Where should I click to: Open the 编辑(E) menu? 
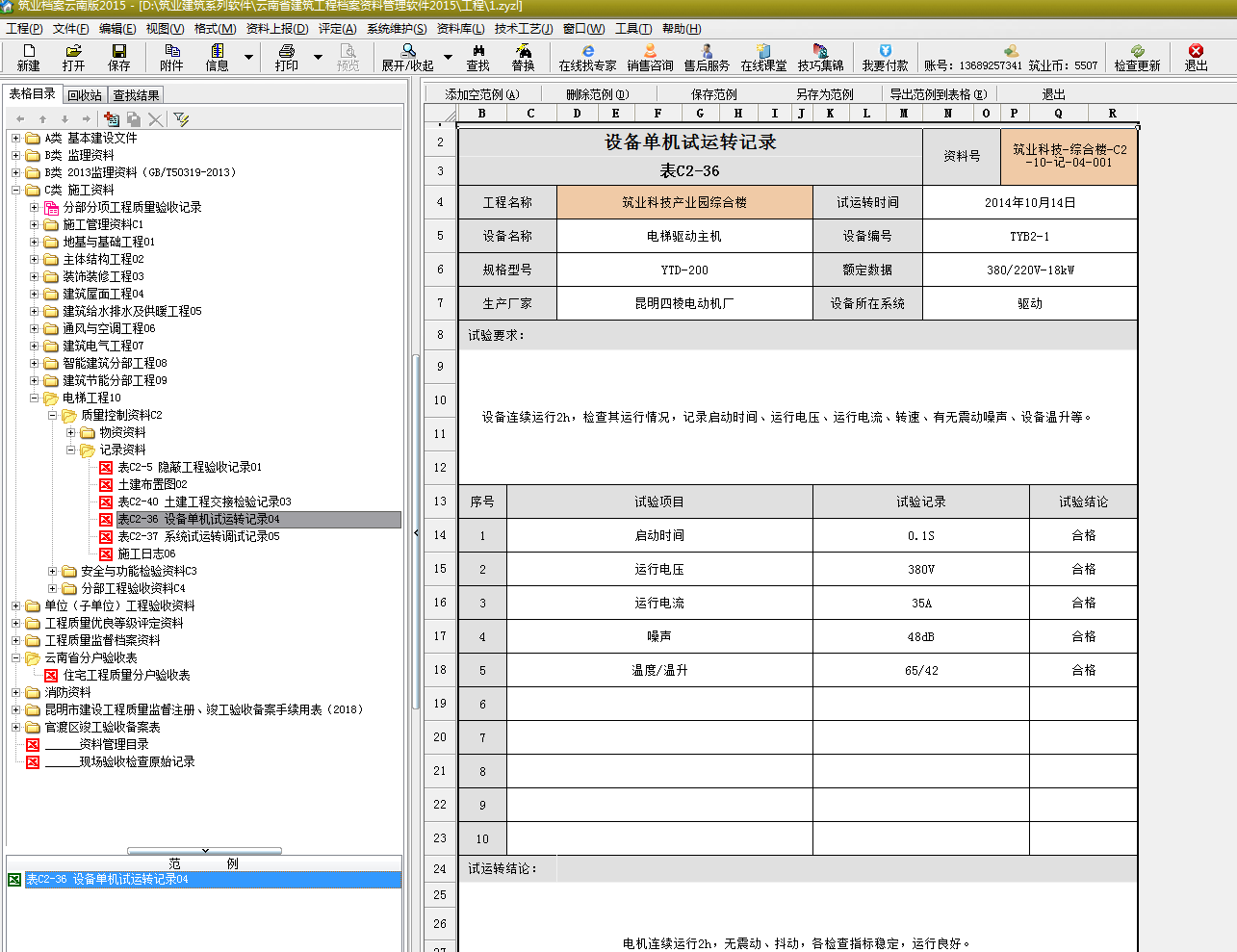[x=117, y=29]
